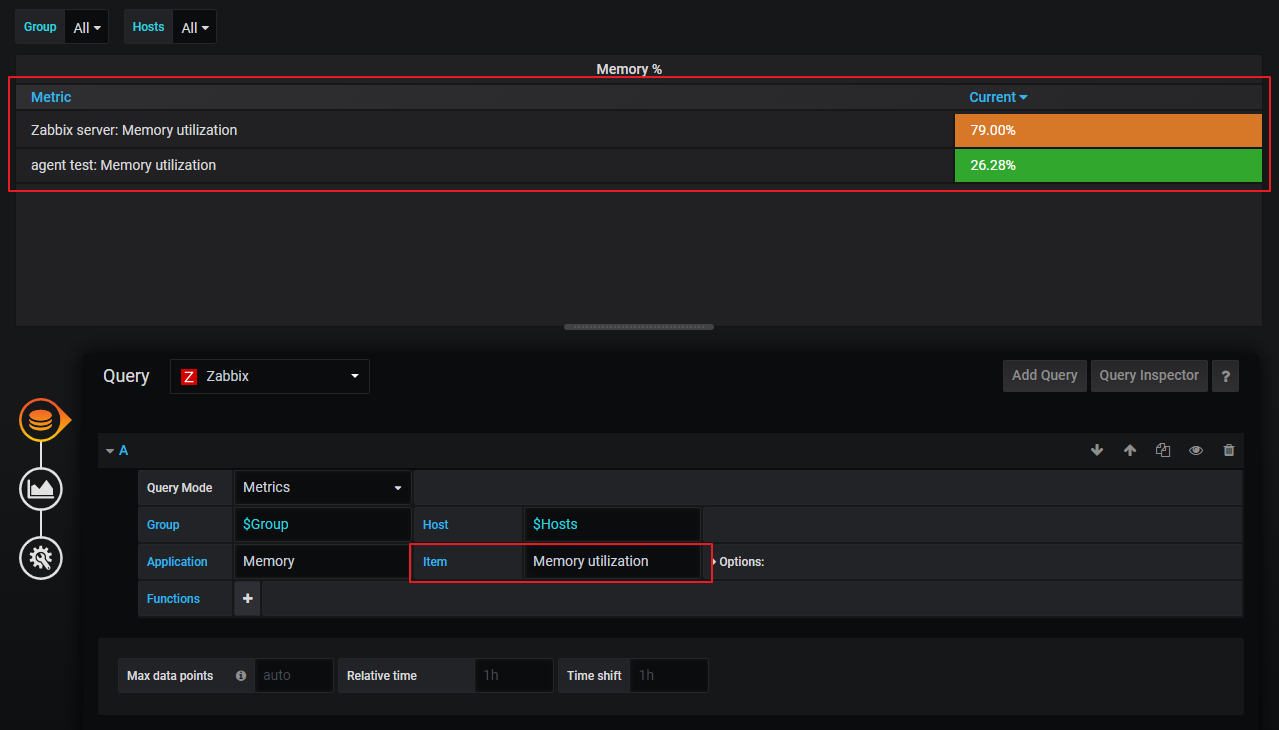Click the 'Item' label

[x=435, y=562]
